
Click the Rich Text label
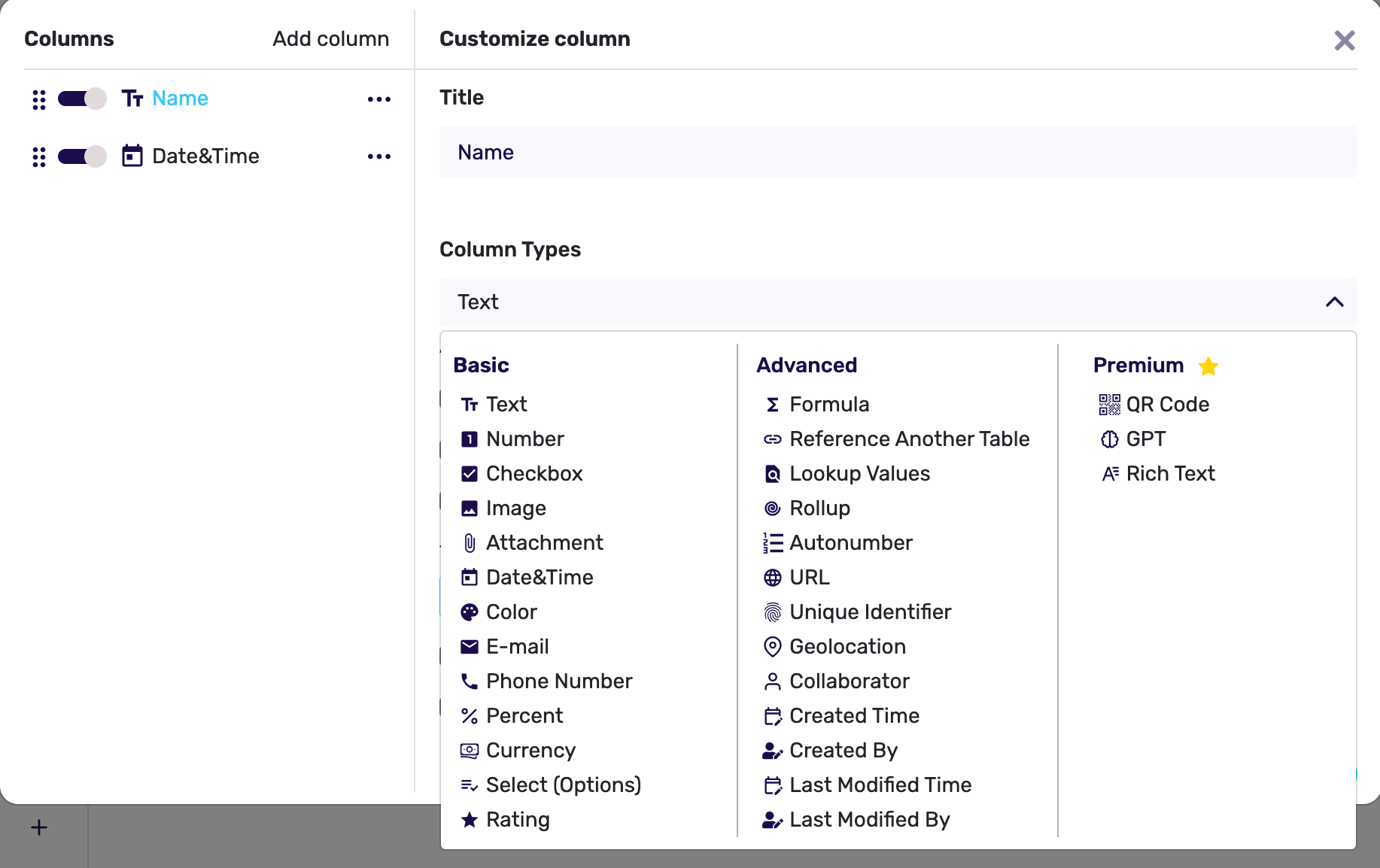click(x=1171, y=474)
